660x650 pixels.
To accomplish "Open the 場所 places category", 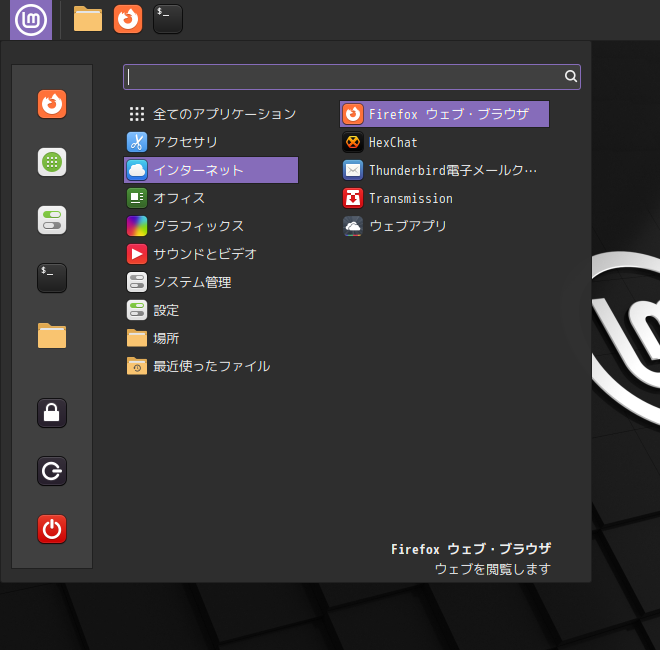I will pos(211,338).
